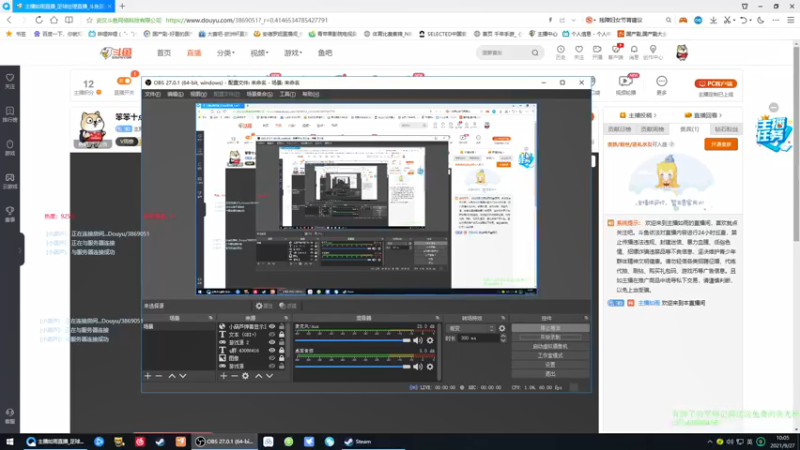The height and width of the screenshot is (450, 800).
Task: Toggle lock on 图像 source
Action: click(282, 358)
